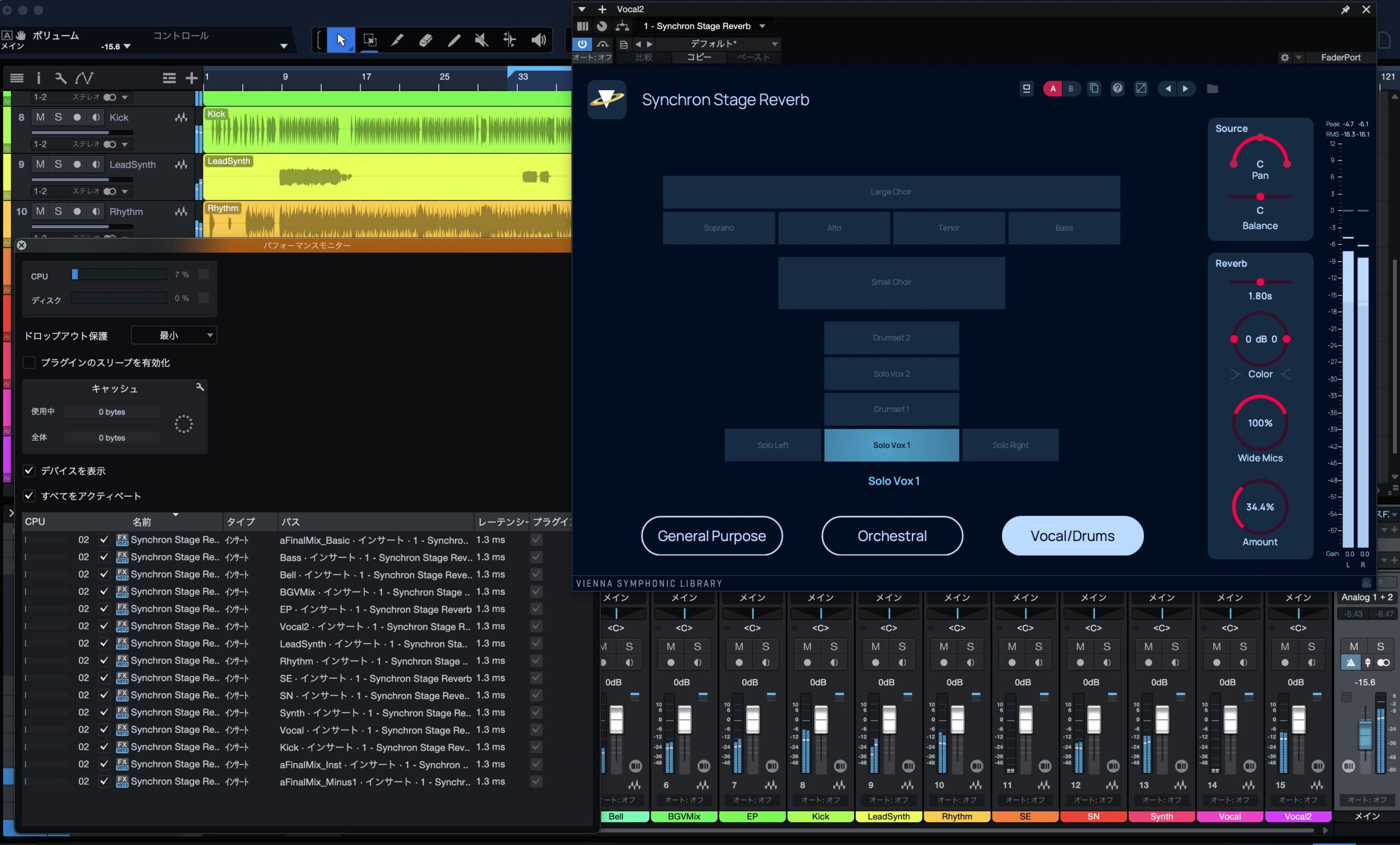The width and height of the screenshot is (1400, 845).
Task: Click the plugin Help question icon
Action: (x=1117, y=89)
